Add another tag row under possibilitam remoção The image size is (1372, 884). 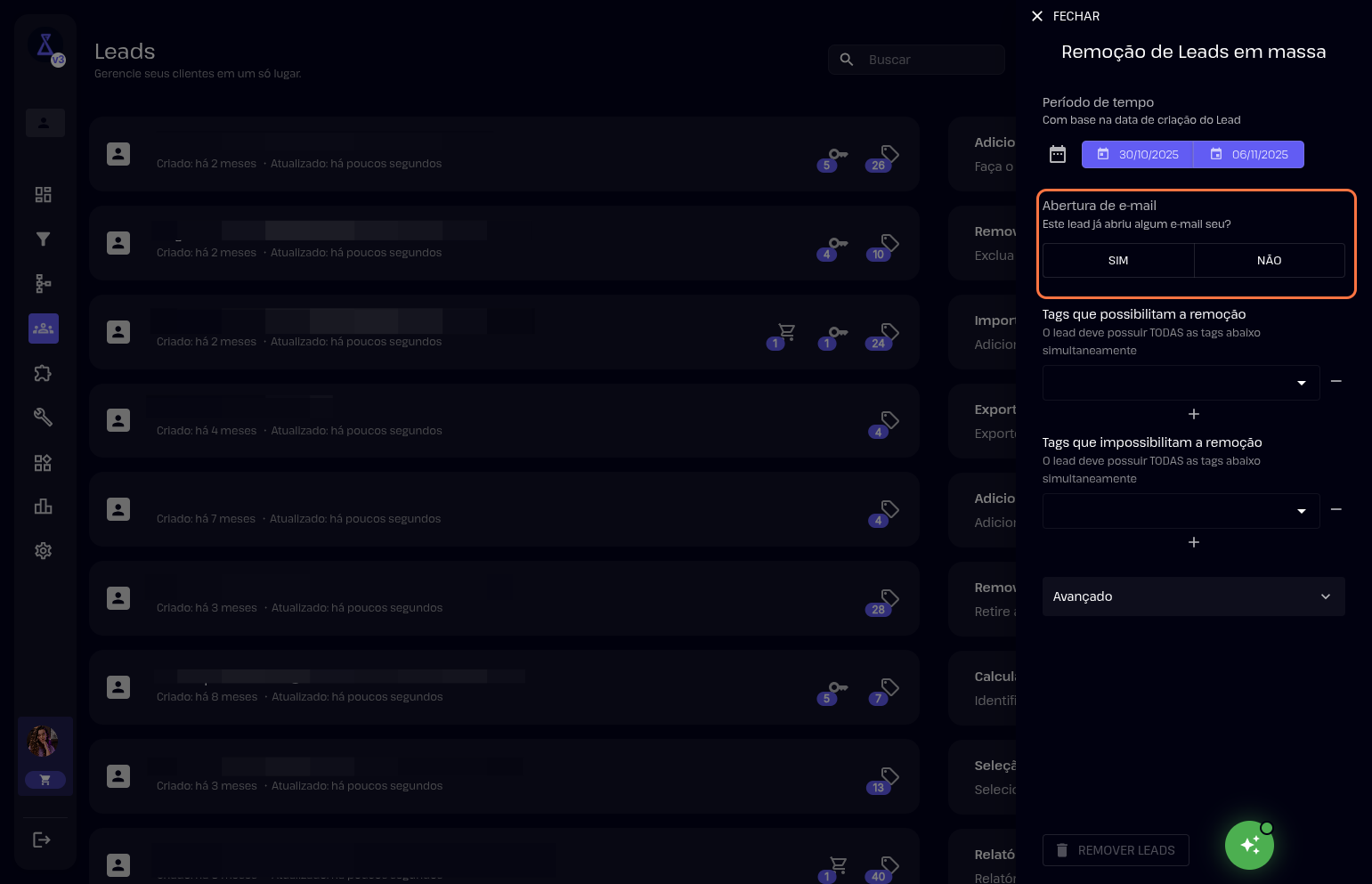1194,414
